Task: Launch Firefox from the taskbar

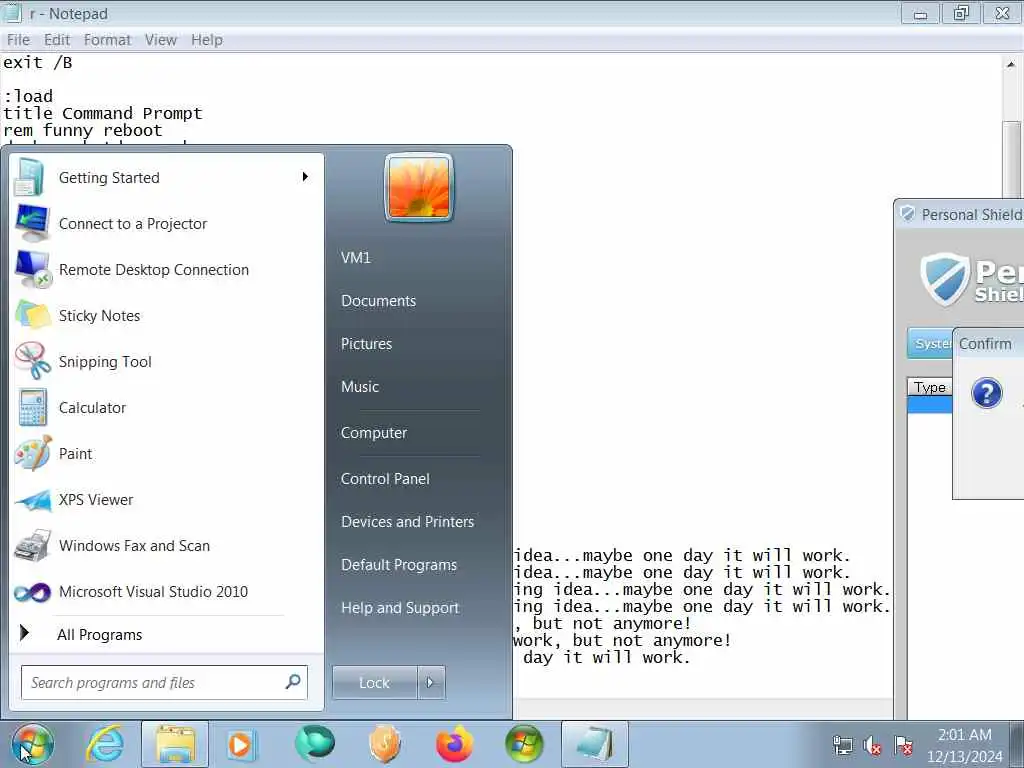Action: 454,744
